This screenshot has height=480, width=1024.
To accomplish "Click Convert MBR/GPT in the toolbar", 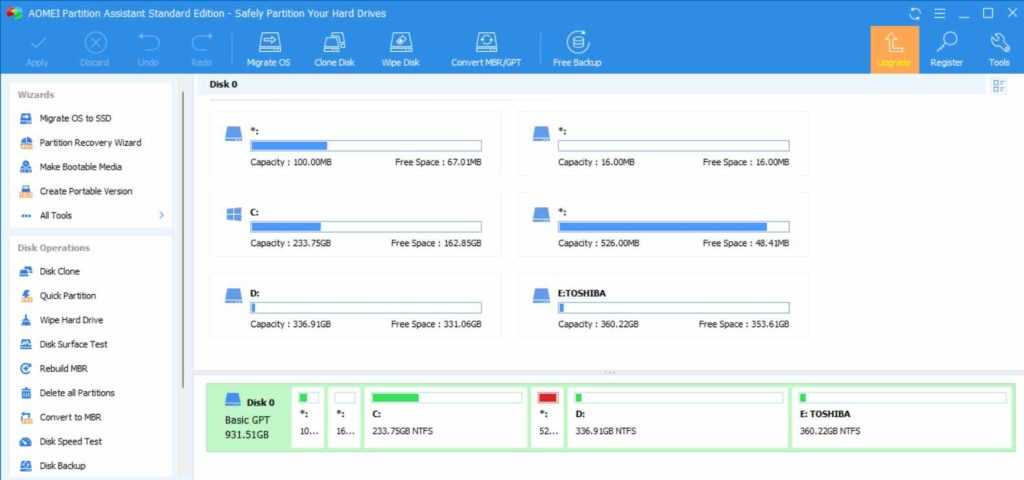I will (486, 49).
